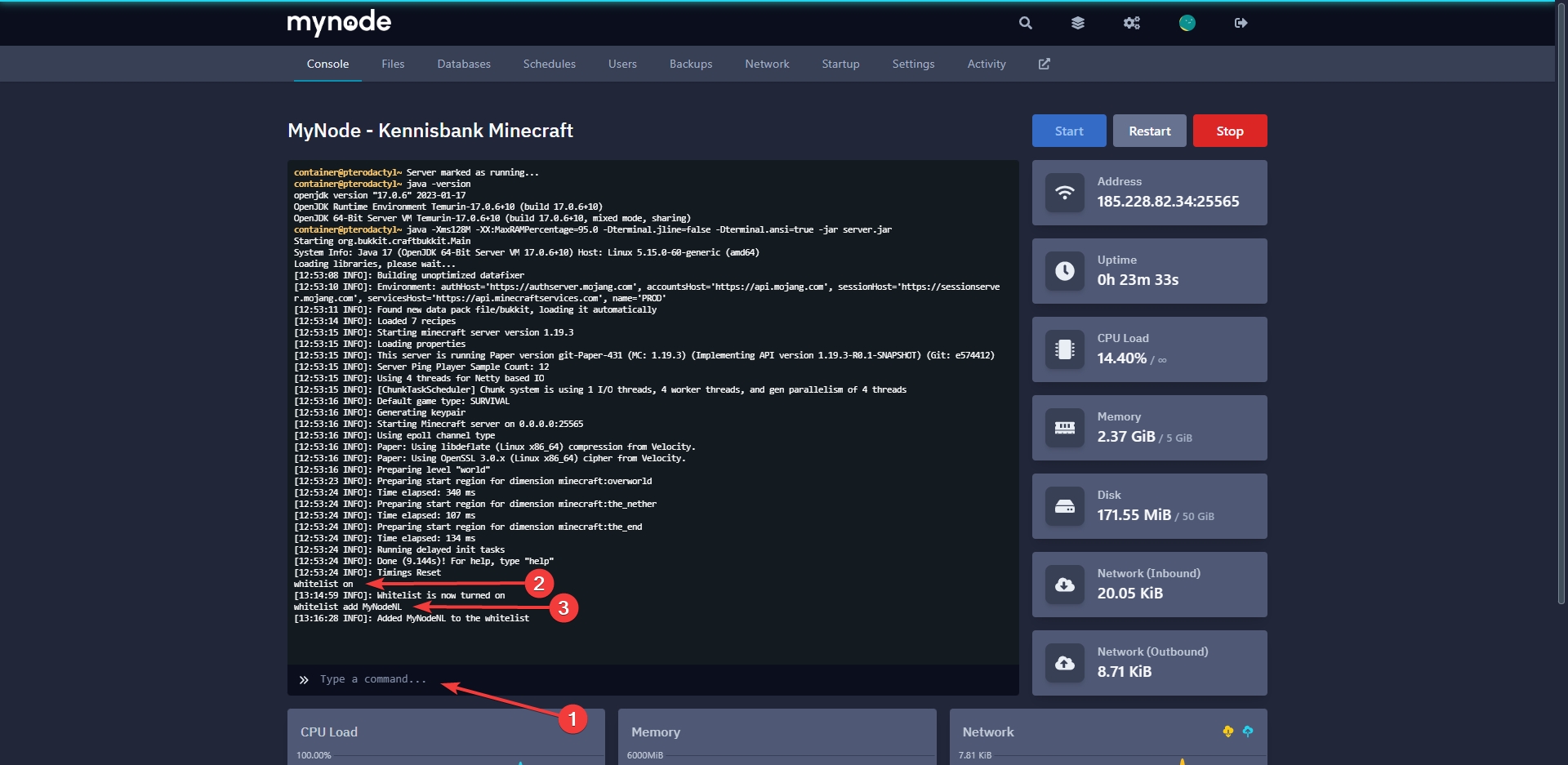Click the search magnifier icon in header
Image resolution: width=1568 pixels, height=765 pixels.
click(1025, 23)
